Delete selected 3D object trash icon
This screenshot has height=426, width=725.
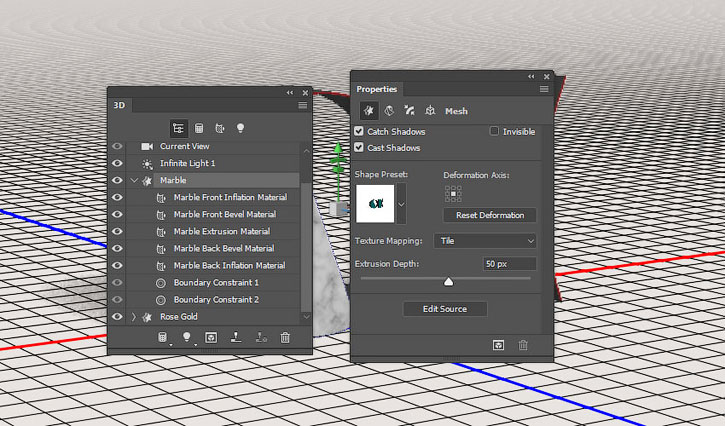(x=285, y=338)
